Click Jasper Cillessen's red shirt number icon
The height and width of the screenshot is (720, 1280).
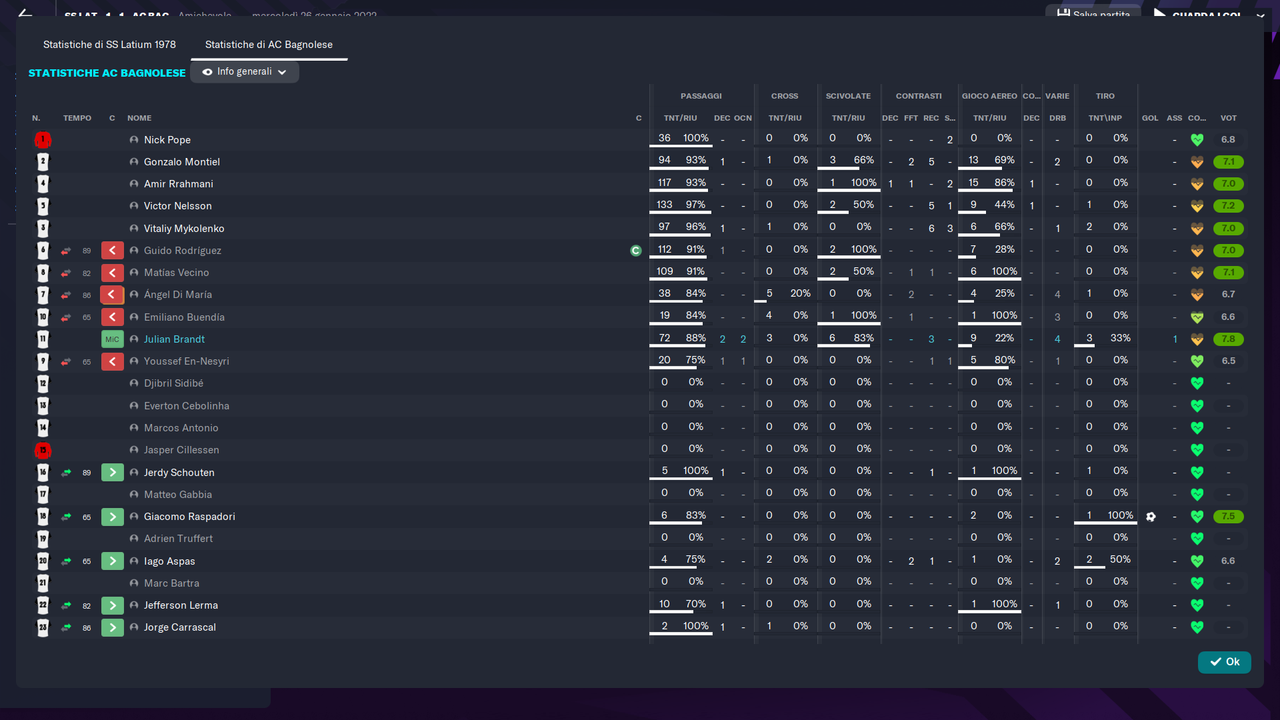(43, 450)
